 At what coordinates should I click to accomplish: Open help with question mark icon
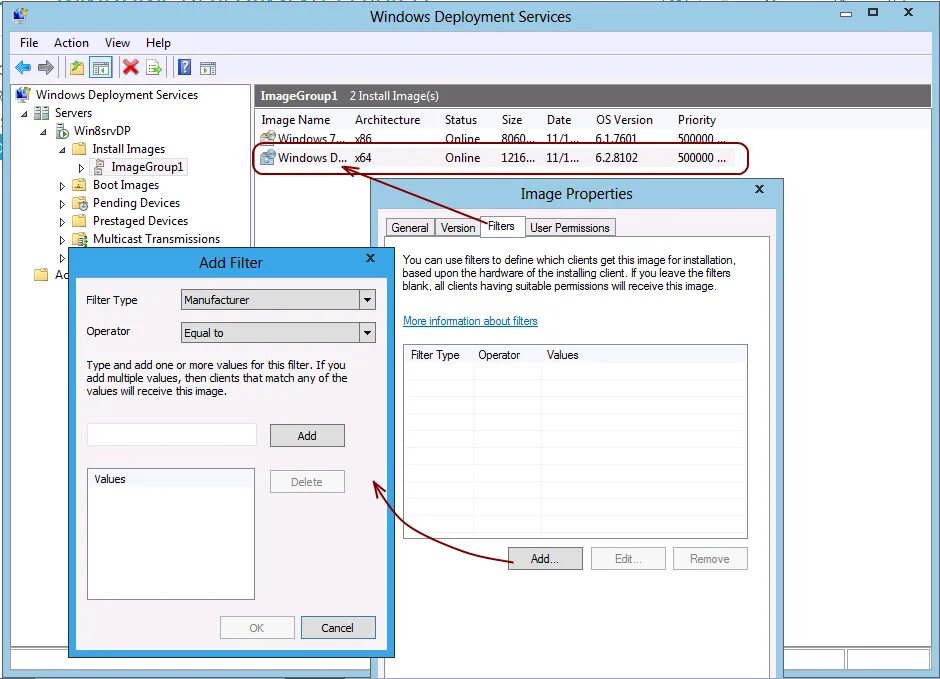pyautogui.click(x=185, y=67)
